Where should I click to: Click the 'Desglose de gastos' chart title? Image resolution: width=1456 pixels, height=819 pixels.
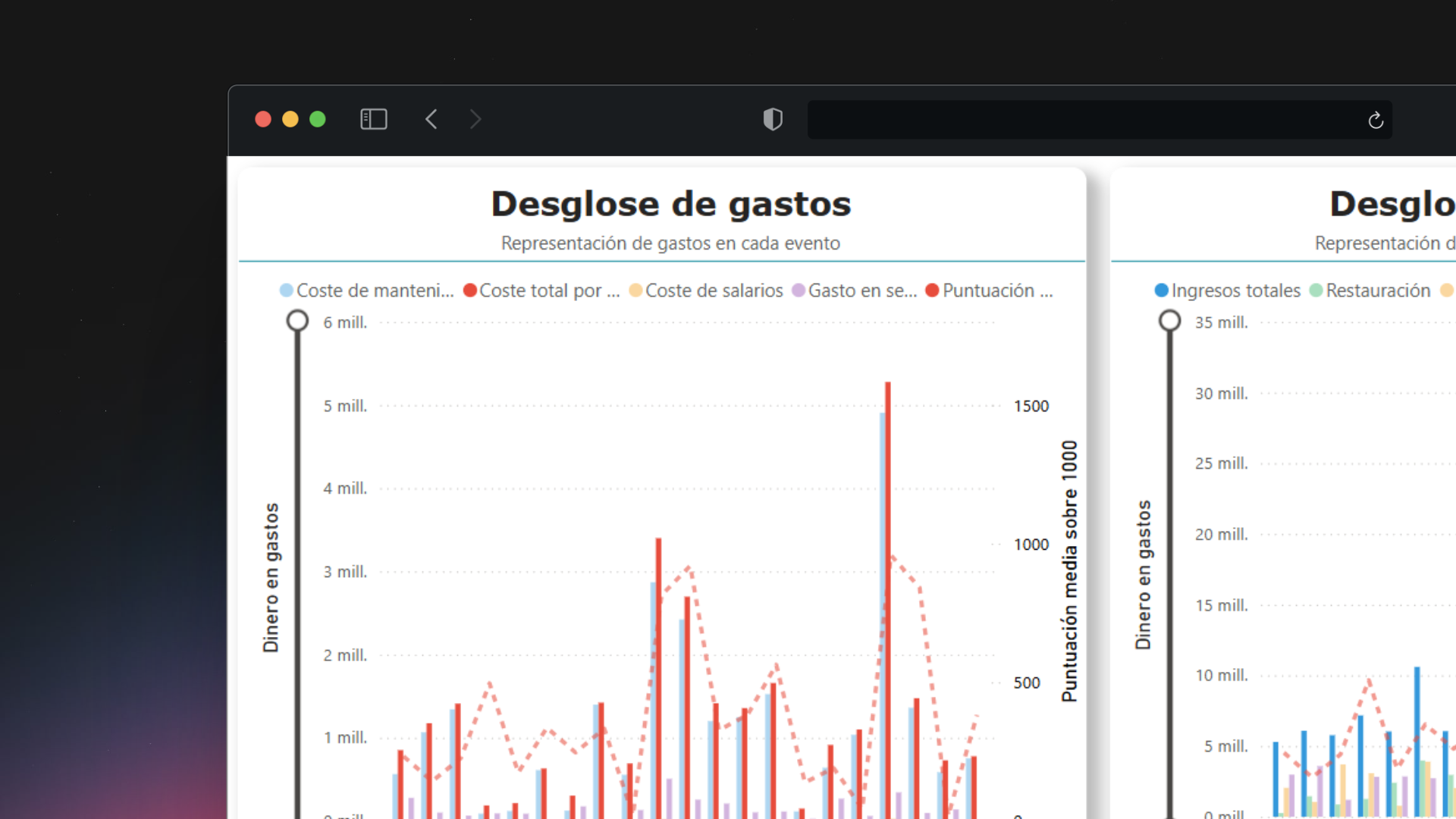[670, 202]
